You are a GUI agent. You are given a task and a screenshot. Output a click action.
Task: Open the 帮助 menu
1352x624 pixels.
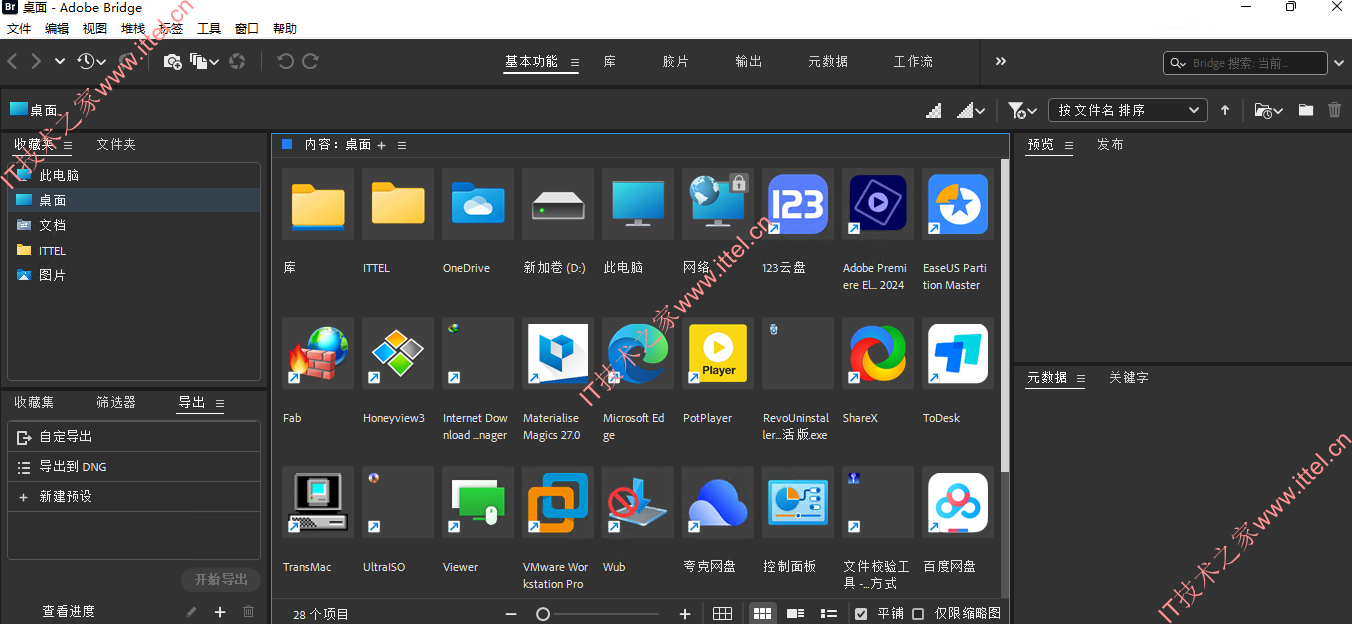tap(285, 29)
